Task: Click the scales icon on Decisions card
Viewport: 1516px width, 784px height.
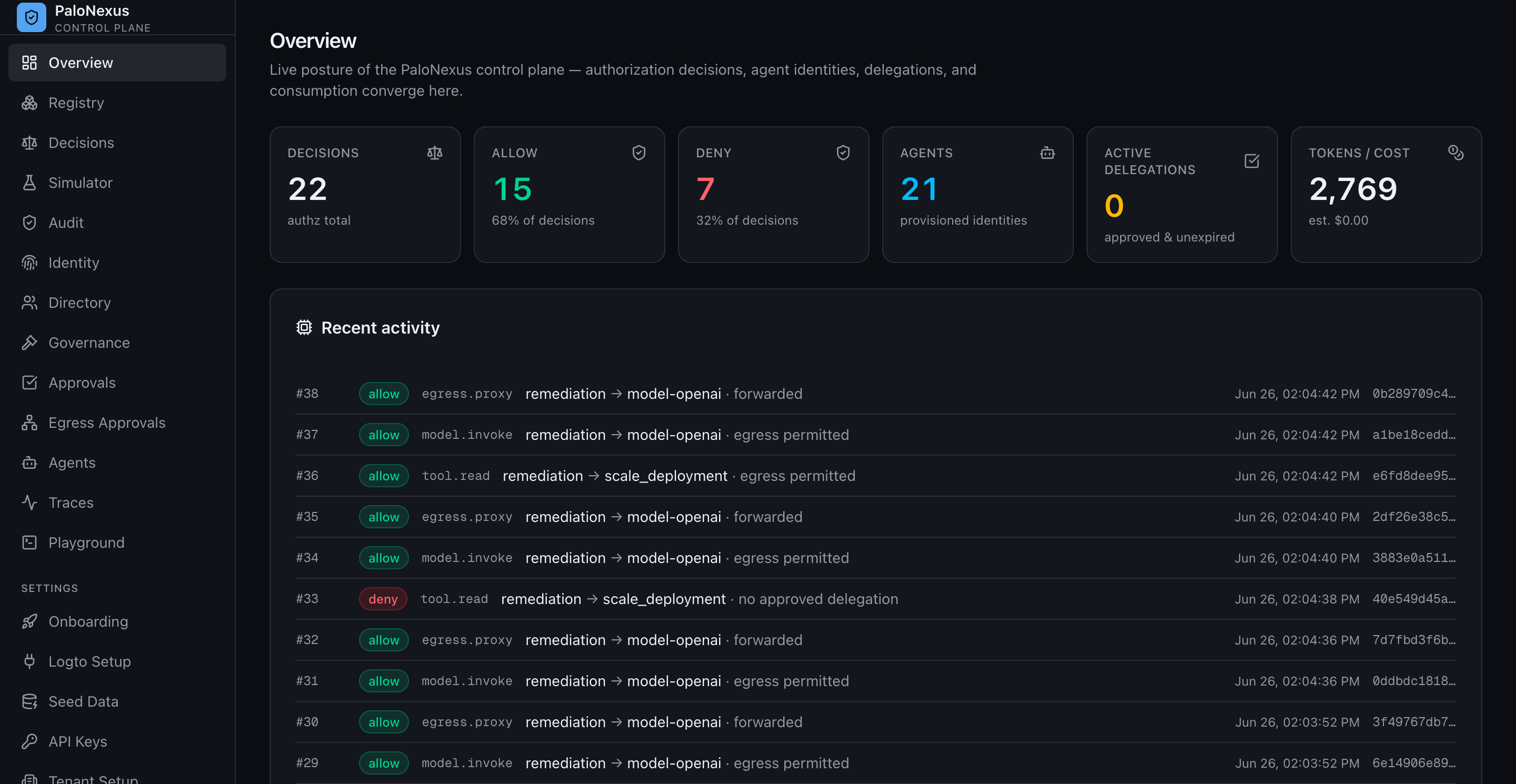Action: pos(434,153)
